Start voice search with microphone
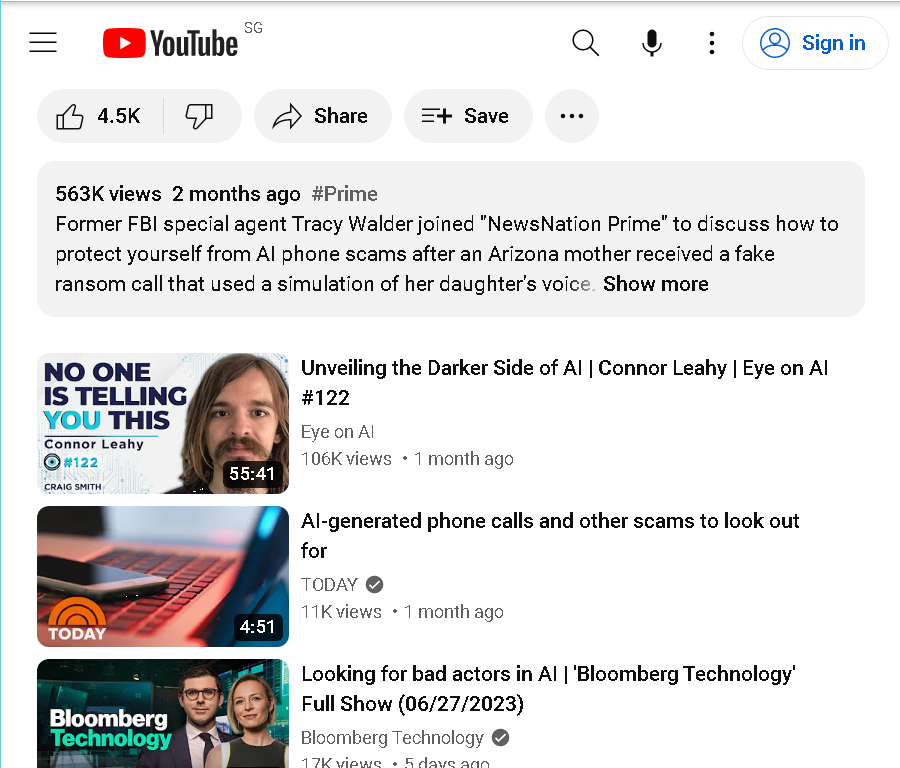This screenshot has height=768, width=900. [651, 43]
